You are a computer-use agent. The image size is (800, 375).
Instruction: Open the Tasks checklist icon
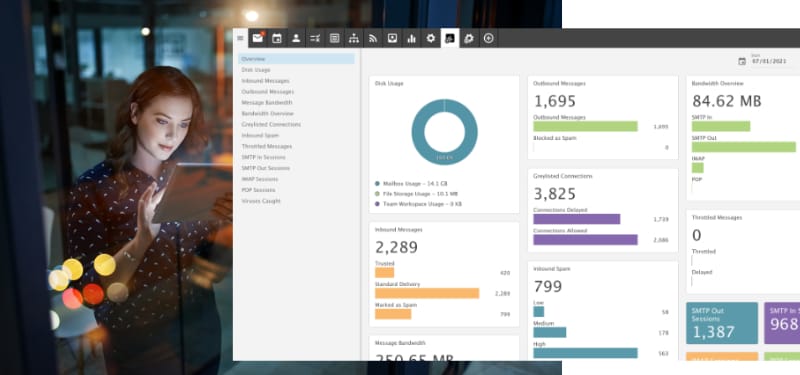[x=315, y=38]
